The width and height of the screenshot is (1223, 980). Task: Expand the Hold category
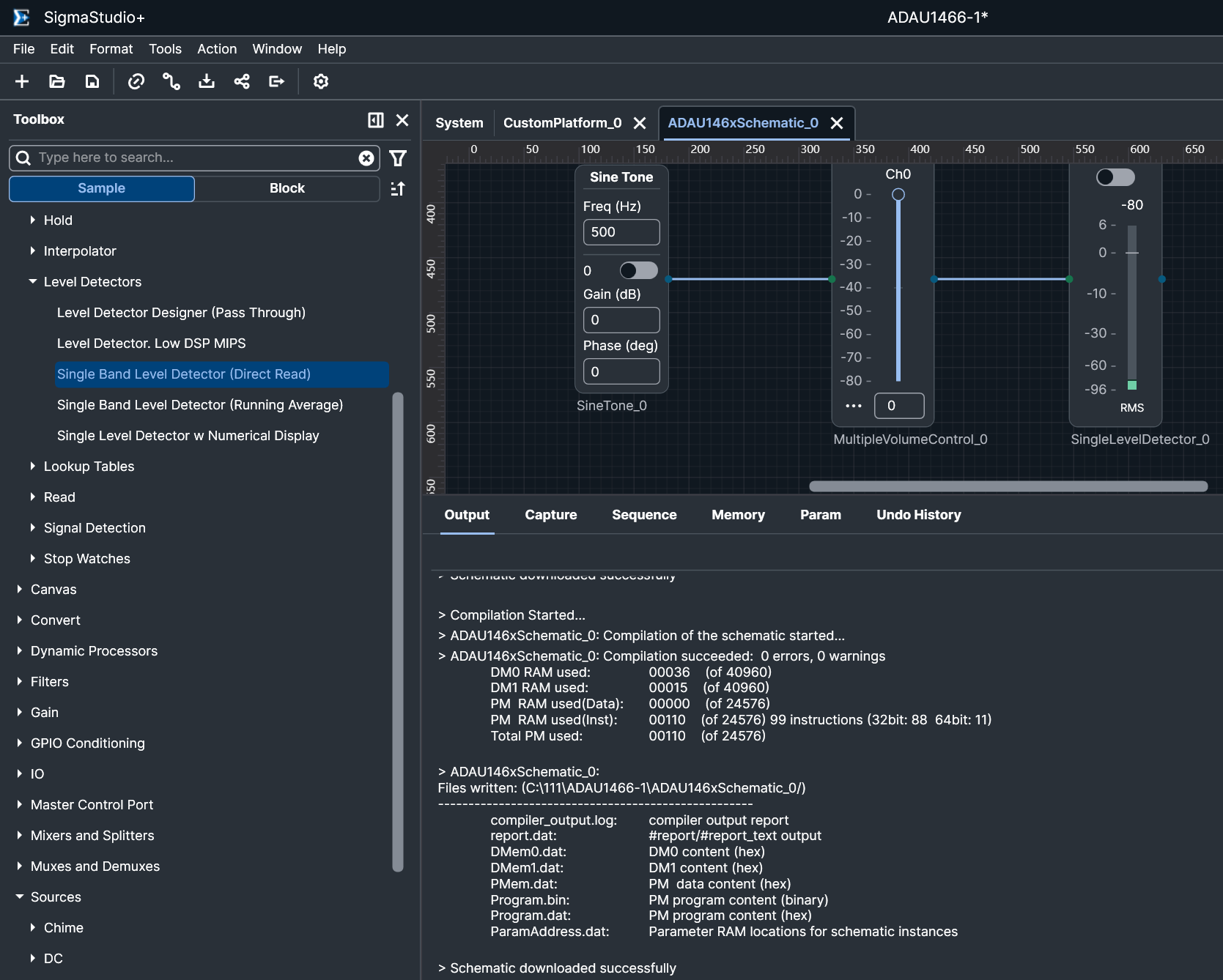pyautogui.click(x=33, y=220)
